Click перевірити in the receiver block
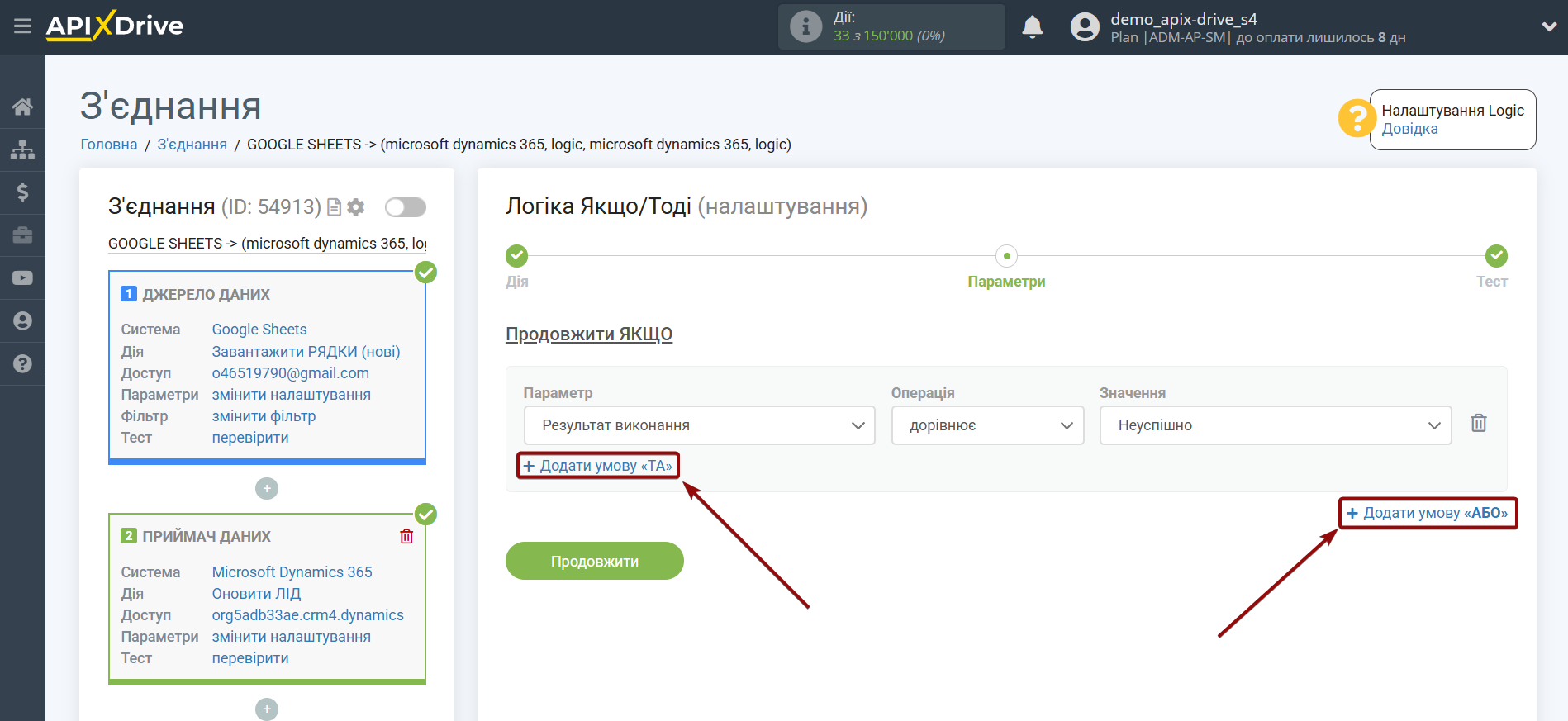Viewport: 1568px width, 721px height. [x=250, y=658]
